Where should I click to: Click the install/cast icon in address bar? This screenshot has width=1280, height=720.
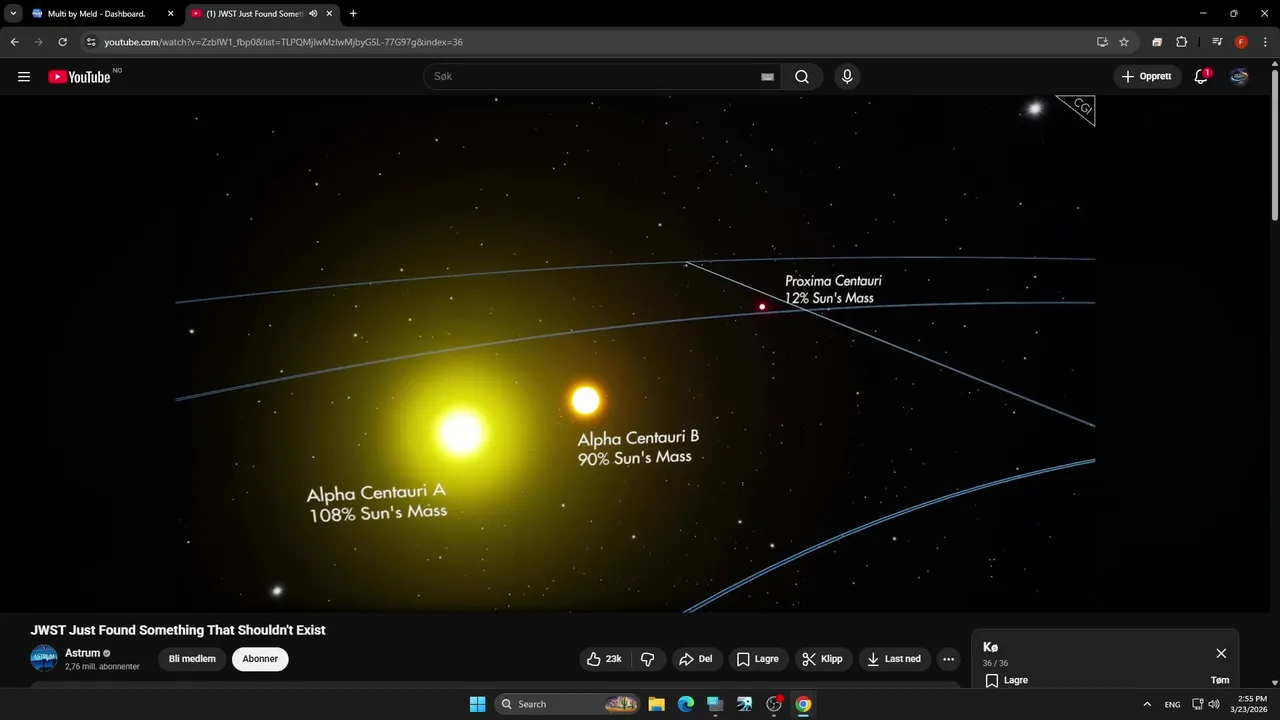click(1102, 42)
